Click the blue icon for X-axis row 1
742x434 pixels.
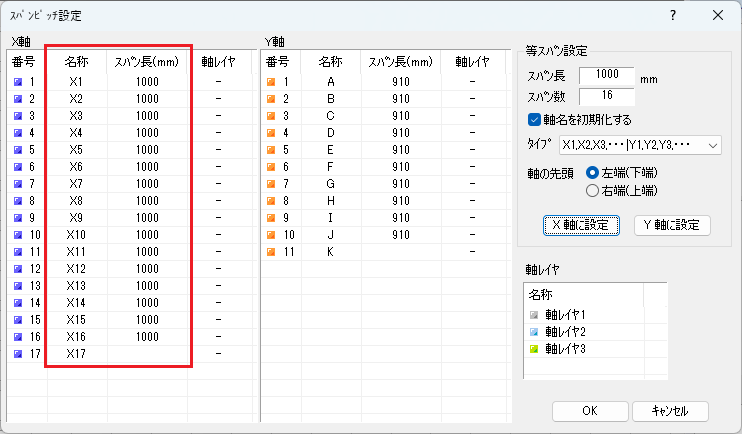coord(18,82)
